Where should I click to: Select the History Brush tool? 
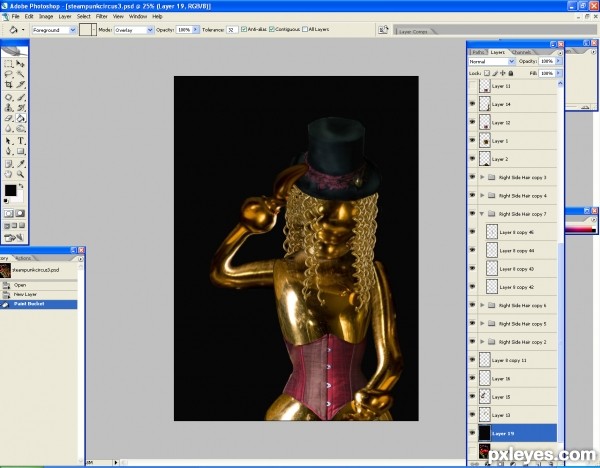tap(20, 108)
